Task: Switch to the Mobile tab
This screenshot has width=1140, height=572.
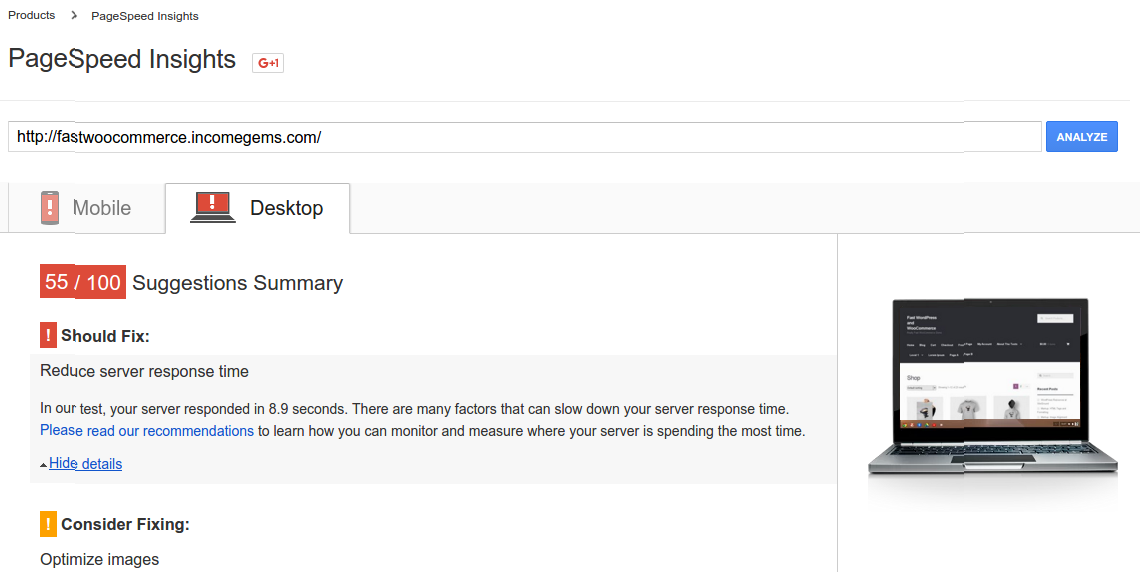Action: 87,208
